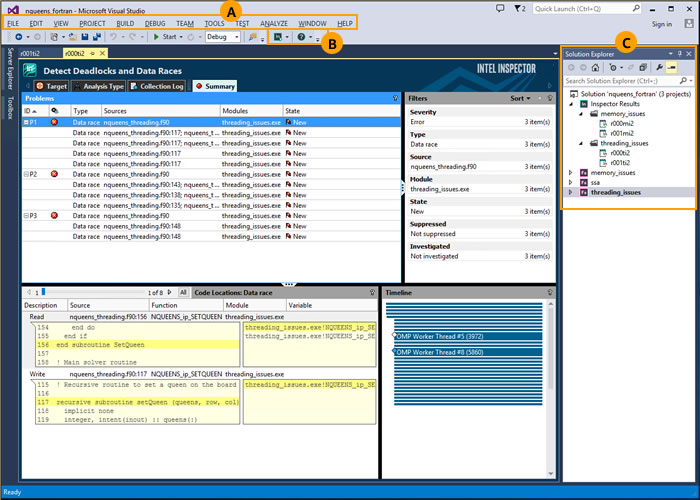Viewport: 700px width, 500px height.
Task: Click the Start debugging play button
Action: (156, 37)
